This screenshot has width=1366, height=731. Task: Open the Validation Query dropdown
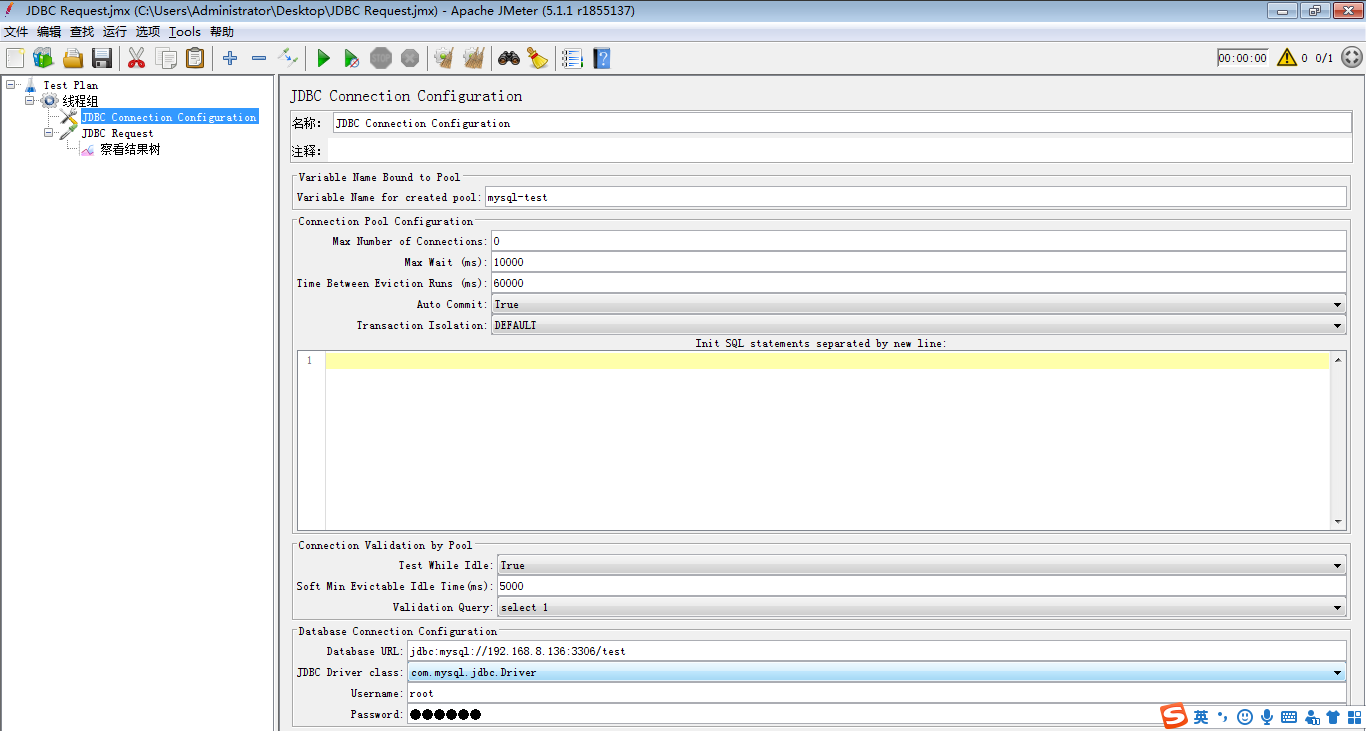click(922, 607)
